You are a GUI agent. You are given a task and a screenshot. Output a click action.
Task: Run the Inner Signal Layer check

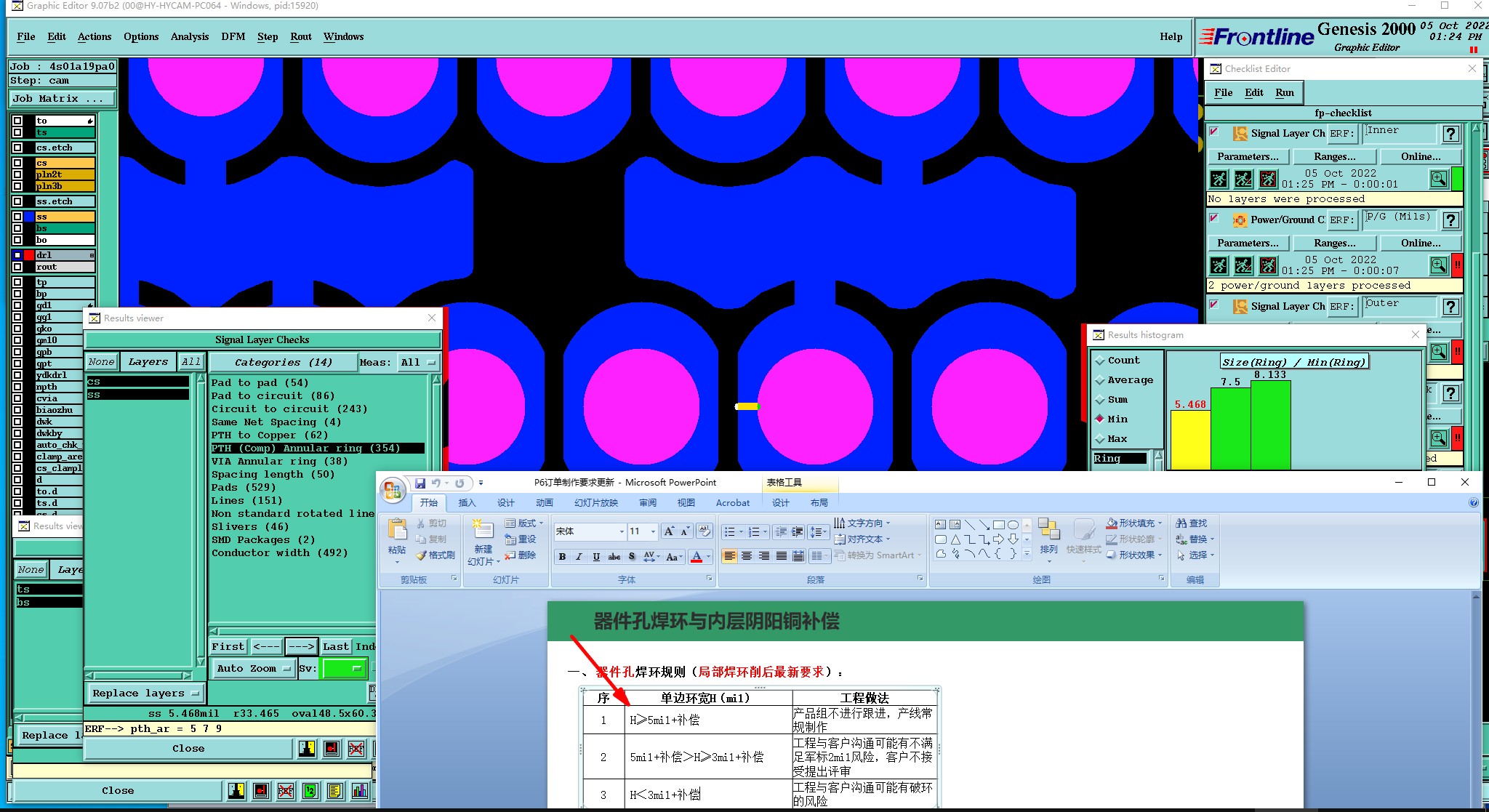[x=1219, y=179]
